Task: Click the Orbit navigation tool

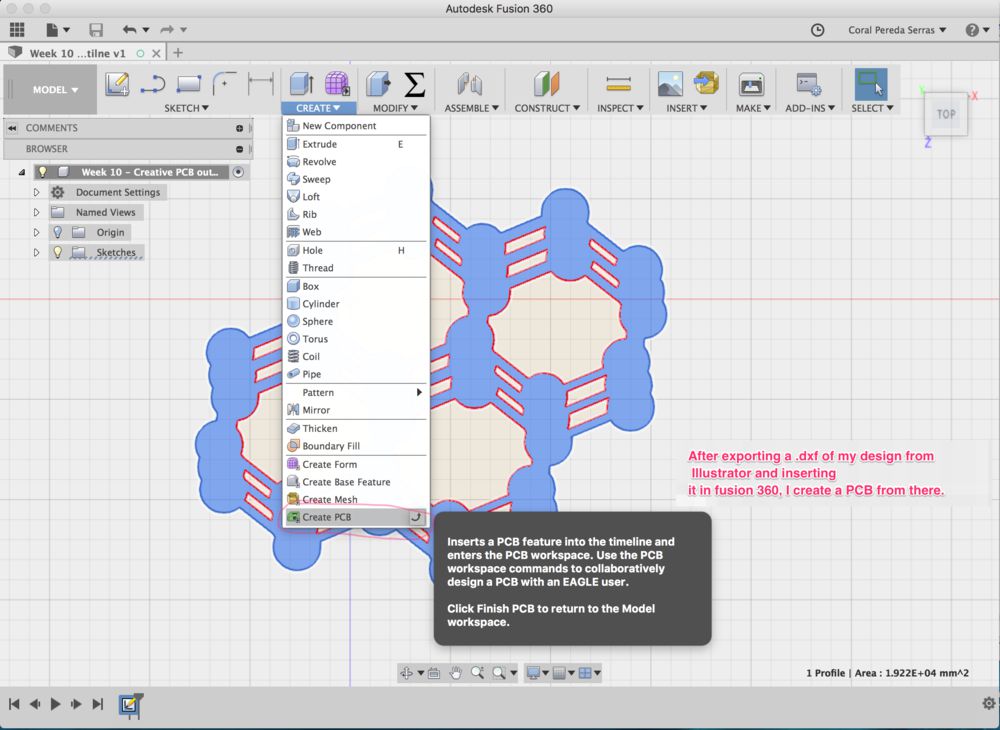Action: 406,673
